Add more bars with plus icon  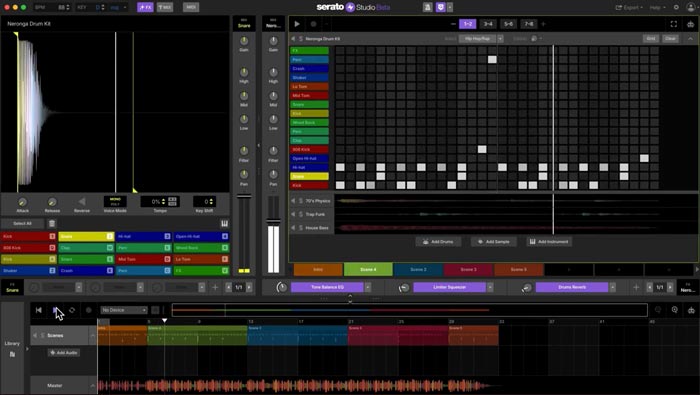pos(543,24)
